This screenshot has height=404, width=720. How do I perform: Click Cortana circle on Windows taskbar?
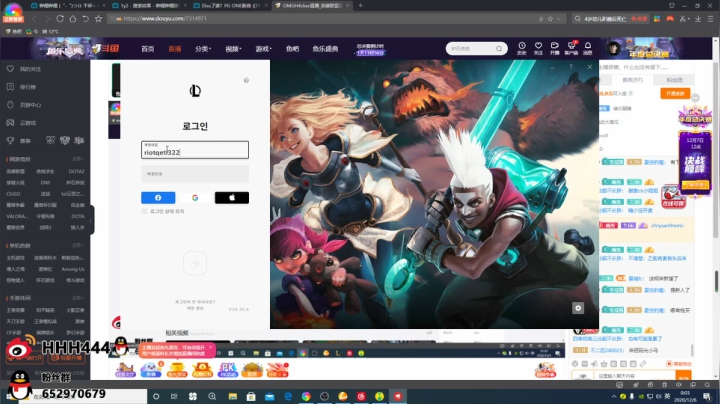(x=156, y=396)
